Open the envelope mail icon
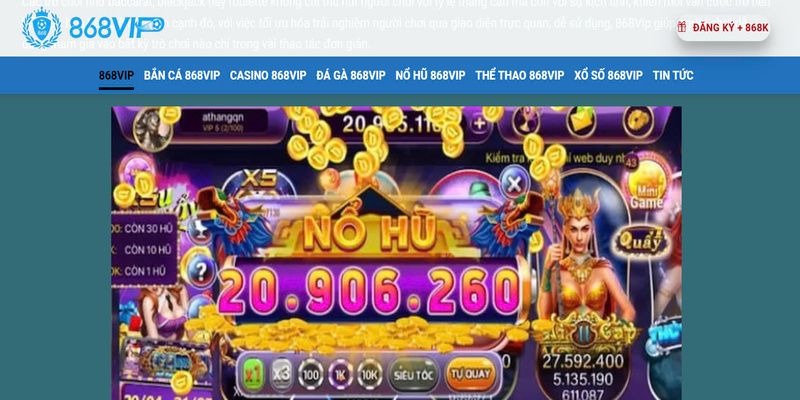The image size is (800, 400). click(581, 121)
